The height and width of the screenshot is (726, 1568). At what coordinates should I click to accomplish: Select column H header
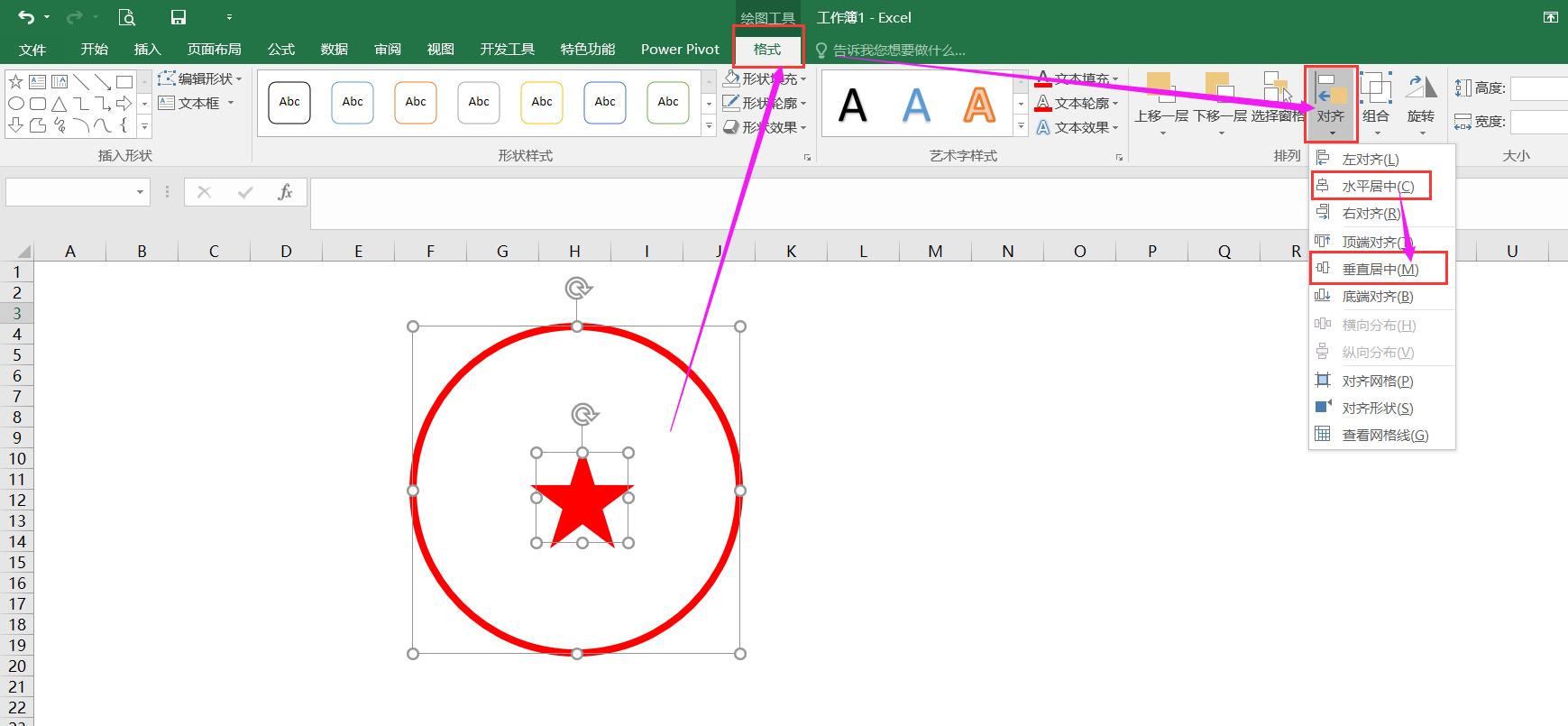tap(574, 252)
